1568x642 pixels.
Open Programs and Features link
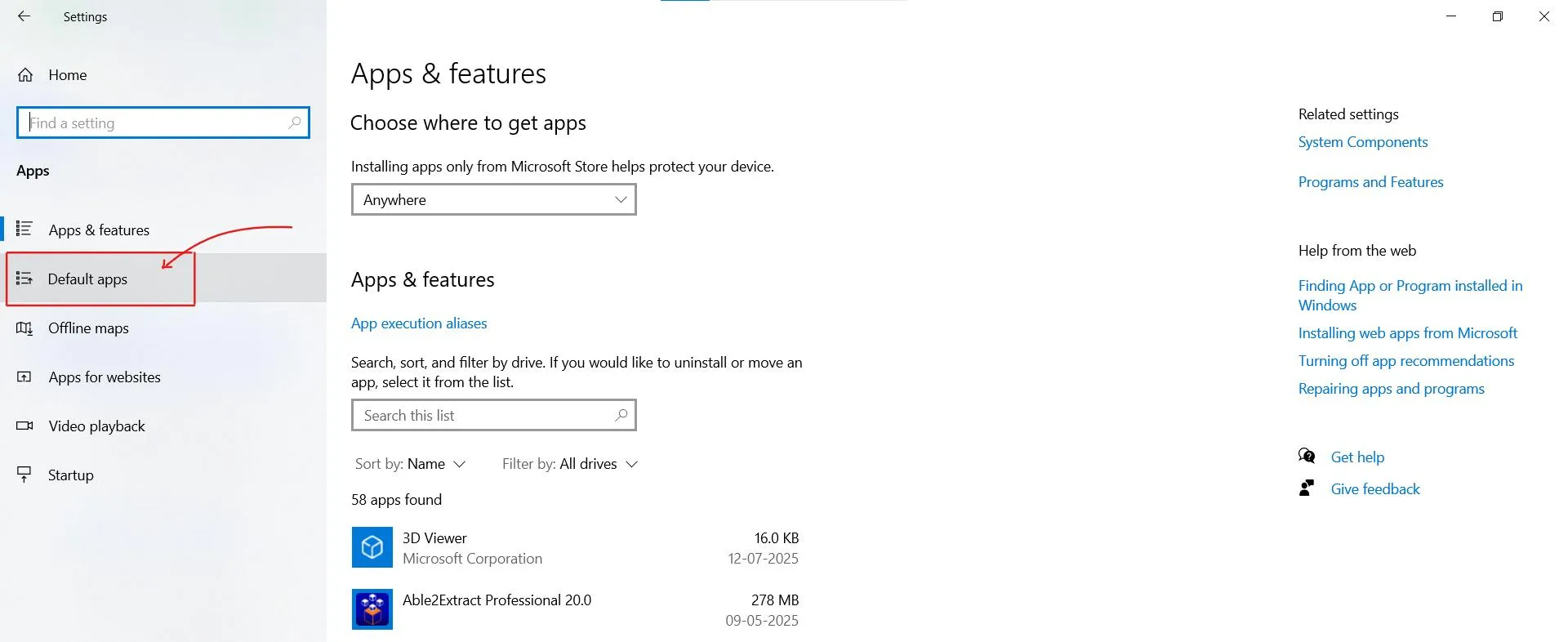pos(1370,182)
